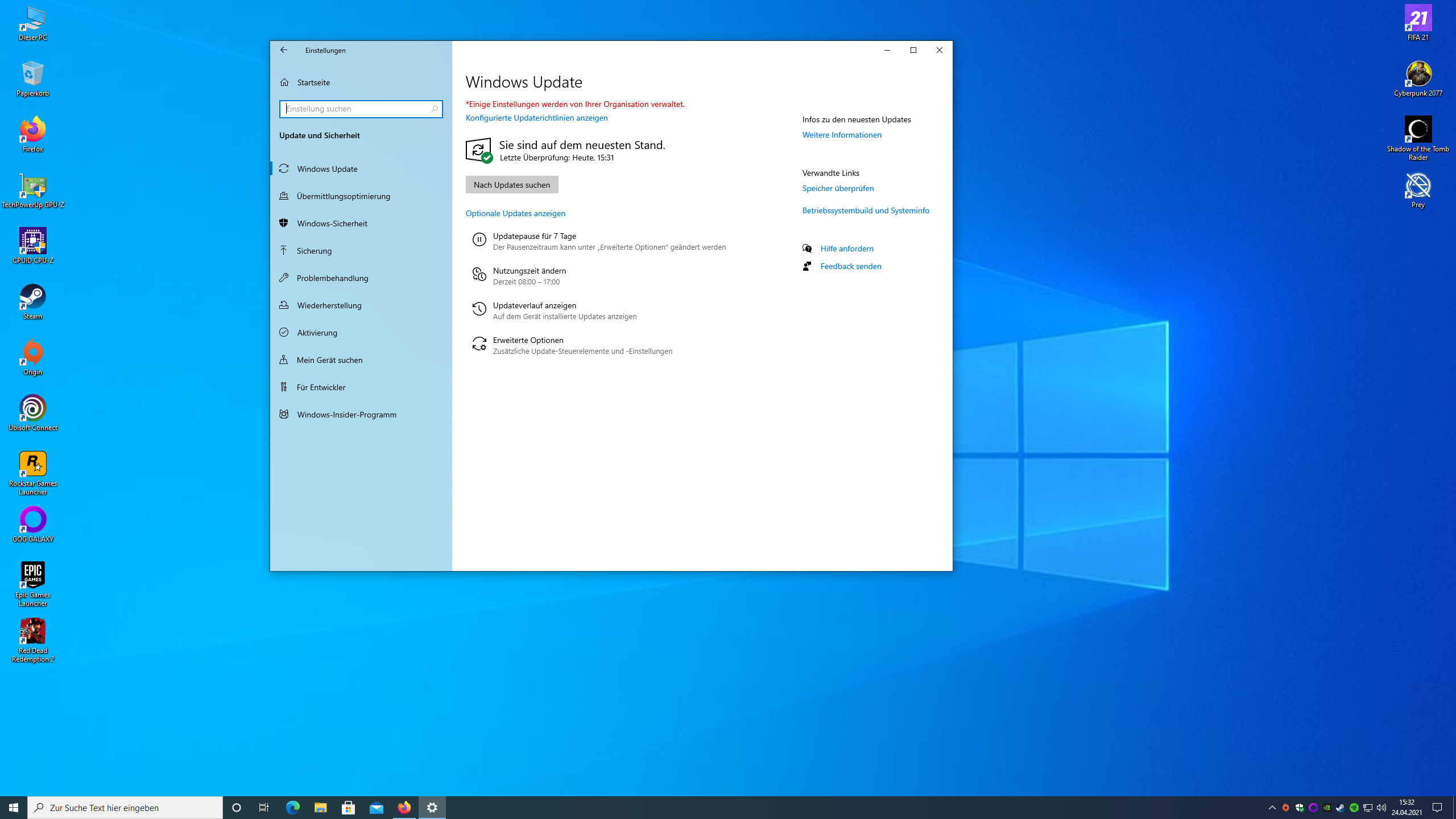Open Microsoft Edge from the taskbar

pyautogui.click(x=292, y=807)
